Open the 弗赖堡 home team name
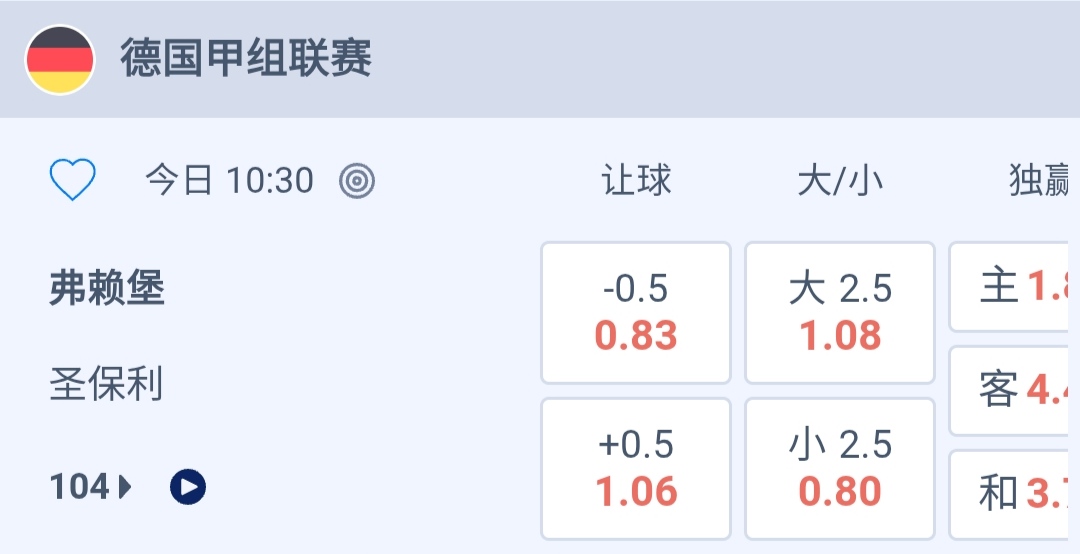This screenshot has height=554, width=1080. click(107, 290)
